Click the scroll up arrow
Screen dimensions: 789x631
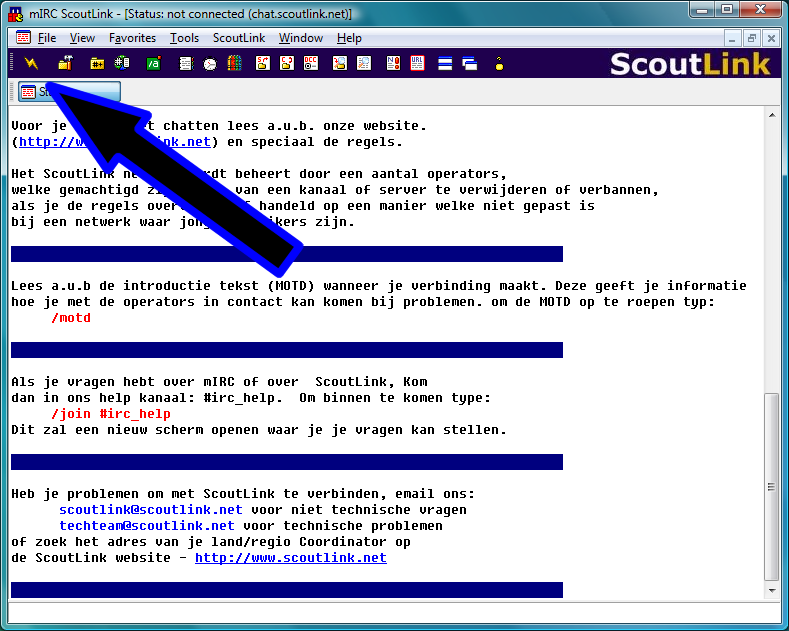tap(772, 115)
